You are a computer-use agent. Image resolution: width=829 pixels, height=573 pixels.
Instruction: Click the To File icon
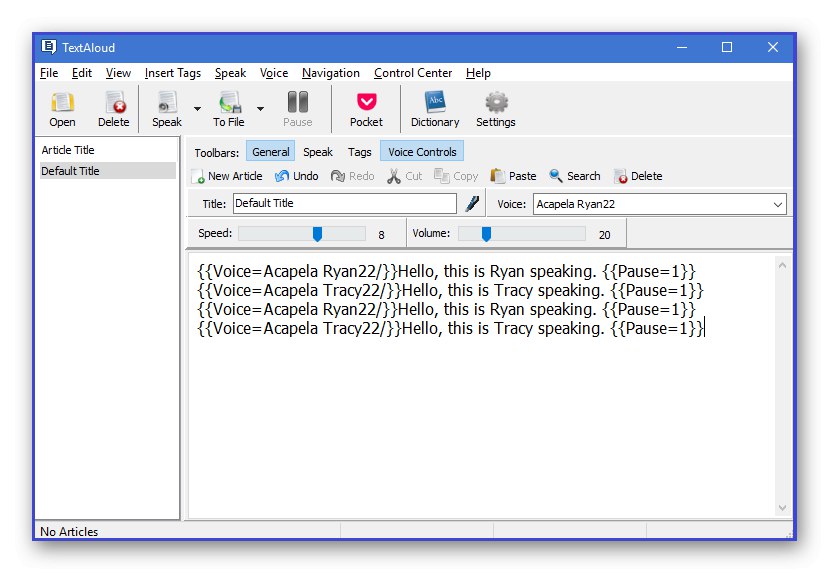[x=229, y=103]
